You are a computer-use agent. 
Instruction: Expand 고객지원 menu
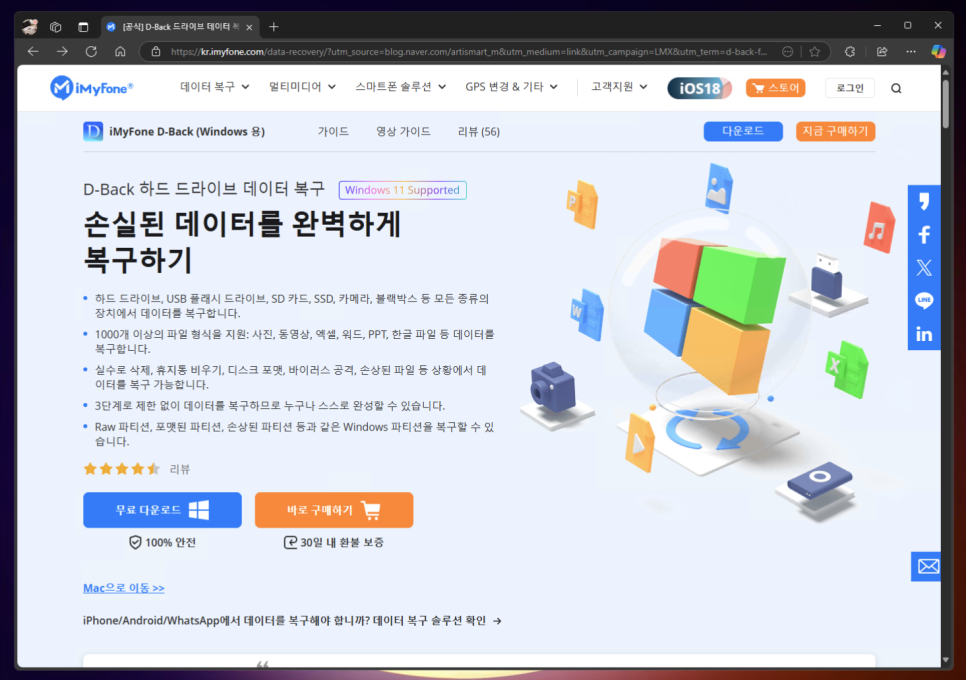coord(619,87)
